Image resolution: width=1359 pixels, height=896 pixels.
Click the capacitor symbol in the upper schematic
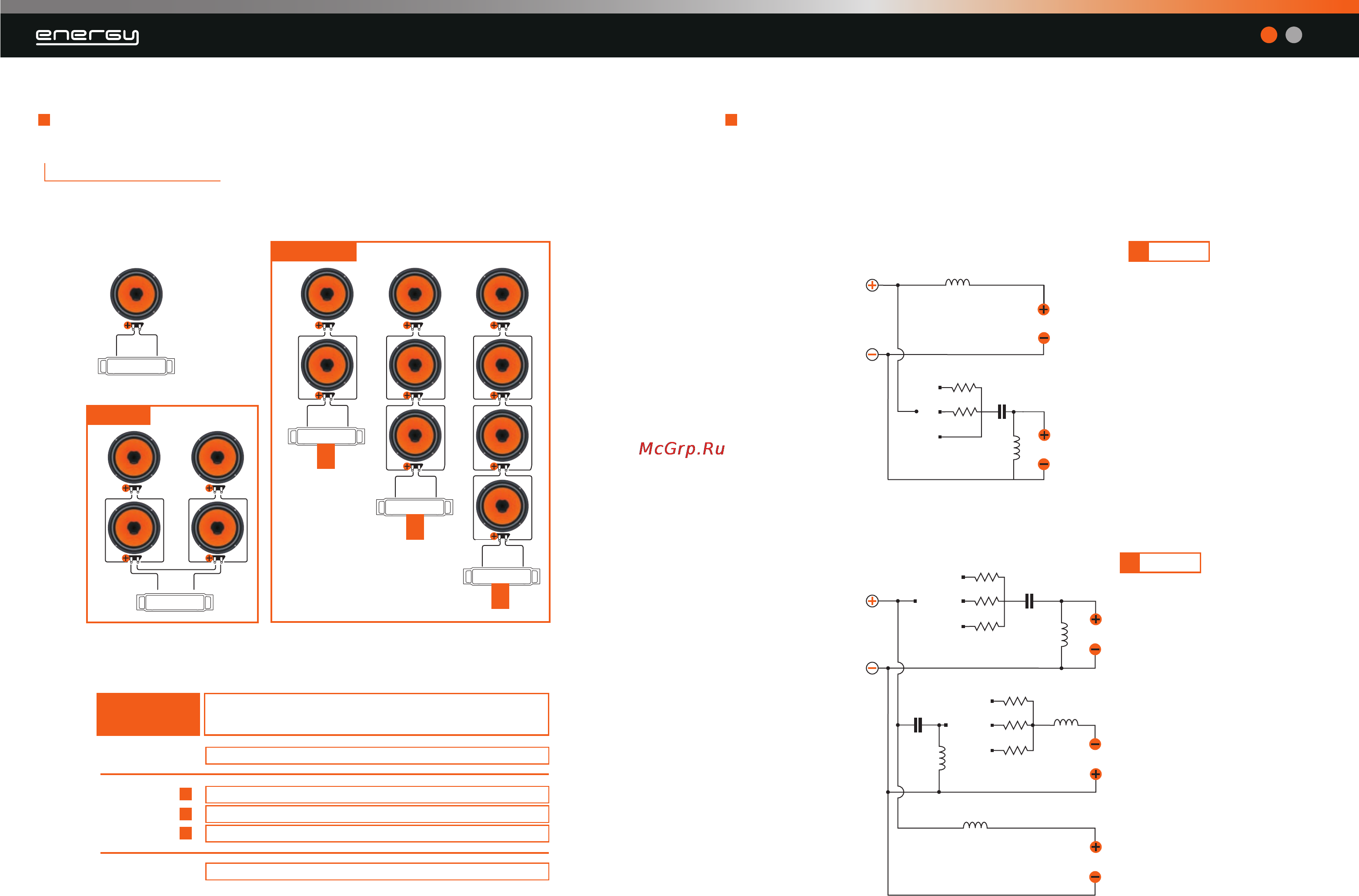point(1002,411)
